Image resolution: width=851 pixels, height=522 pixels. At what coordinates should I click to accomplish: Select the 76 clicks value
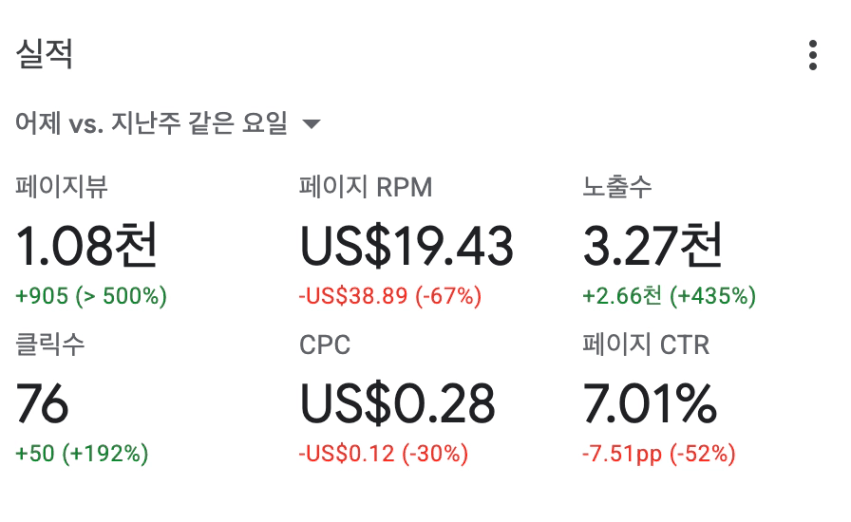(42, 403)
